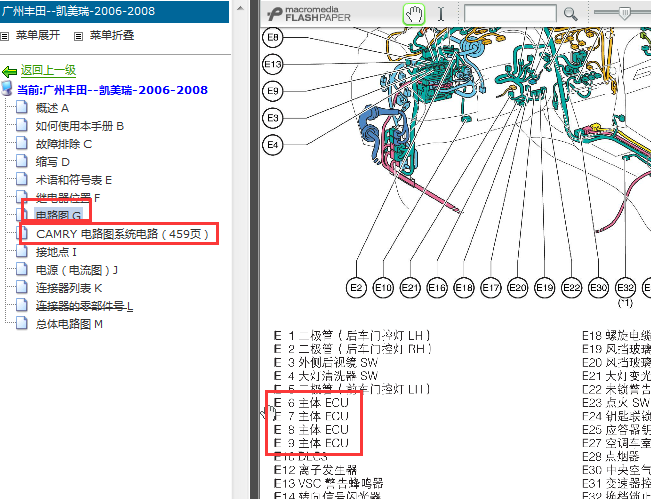Image resolution: width=651 pixels, height=499 pixels.
Task: Click the E4 connector circle label
Action: point(273,145)
